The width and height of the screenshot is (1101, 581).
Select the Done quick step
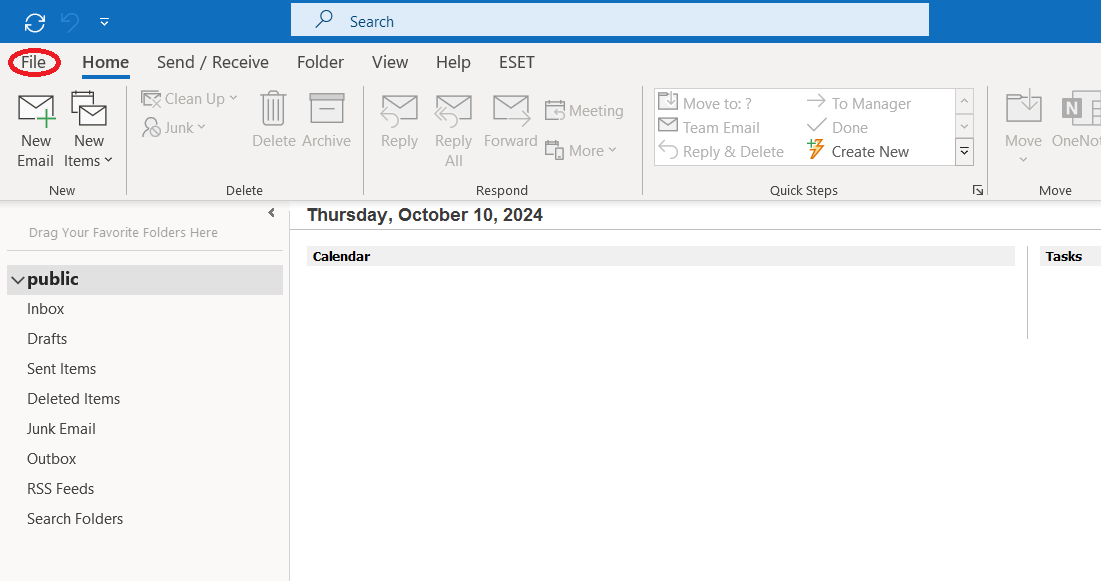(x=838, y=127)
